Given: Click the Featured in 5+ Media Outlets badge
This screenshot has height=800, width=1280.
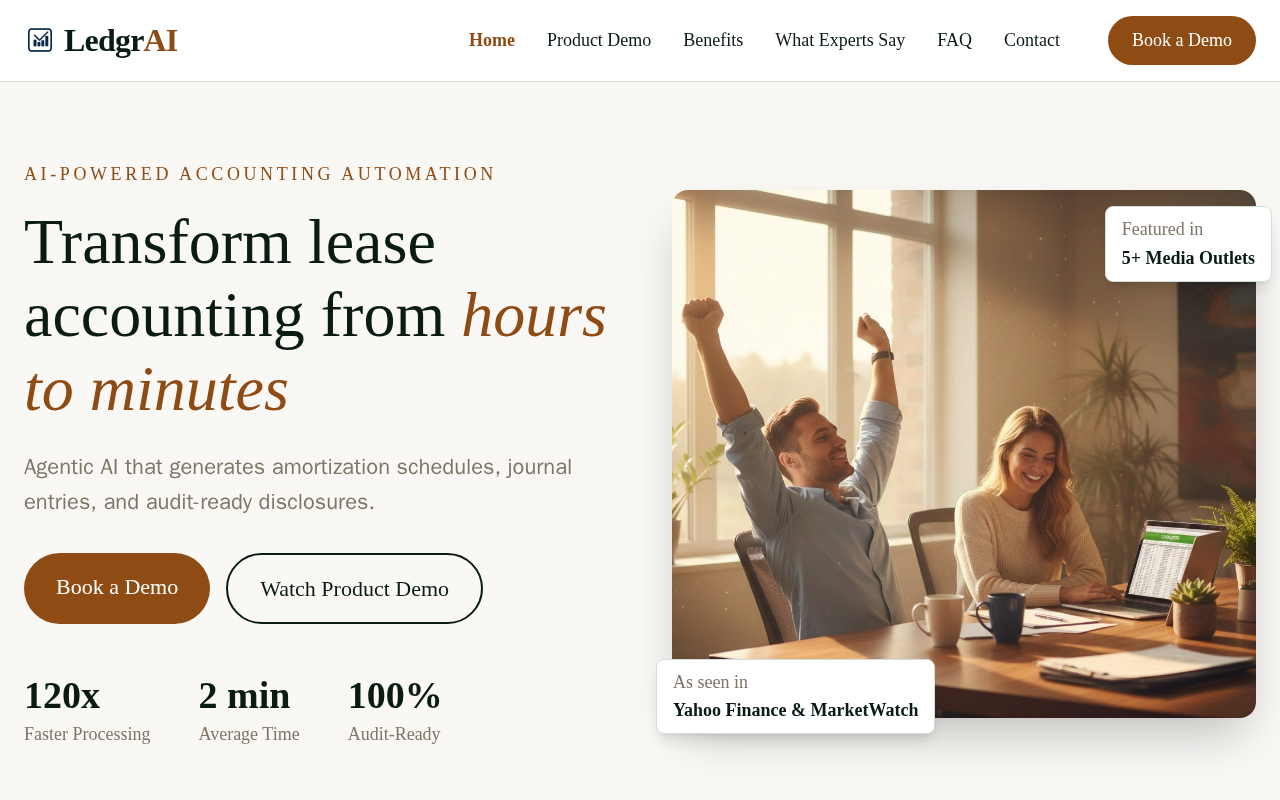Looking at the screenshot, I should tap(1188, 244).
